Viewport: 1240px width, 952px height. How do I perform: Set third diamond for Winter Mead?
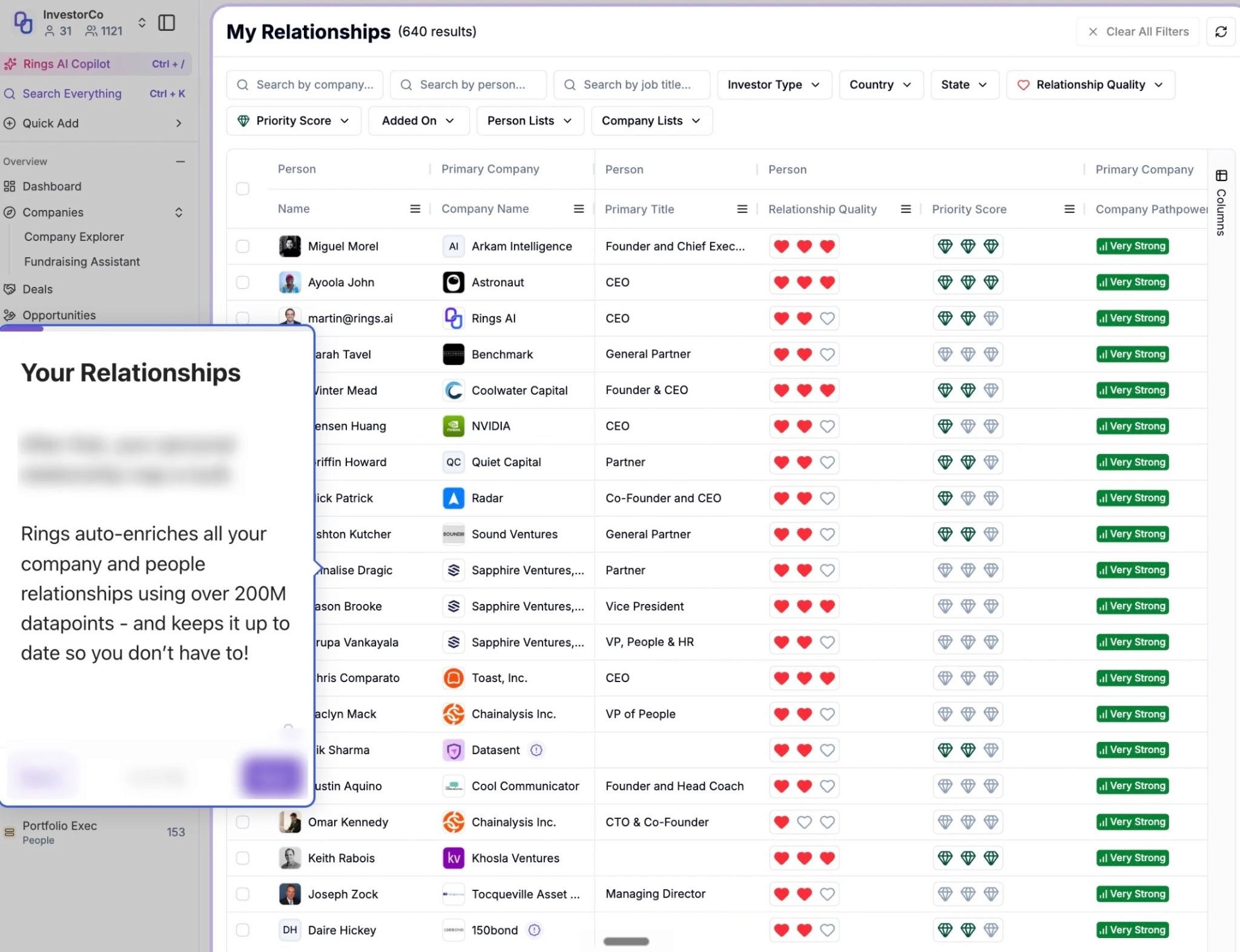point(991,390)
